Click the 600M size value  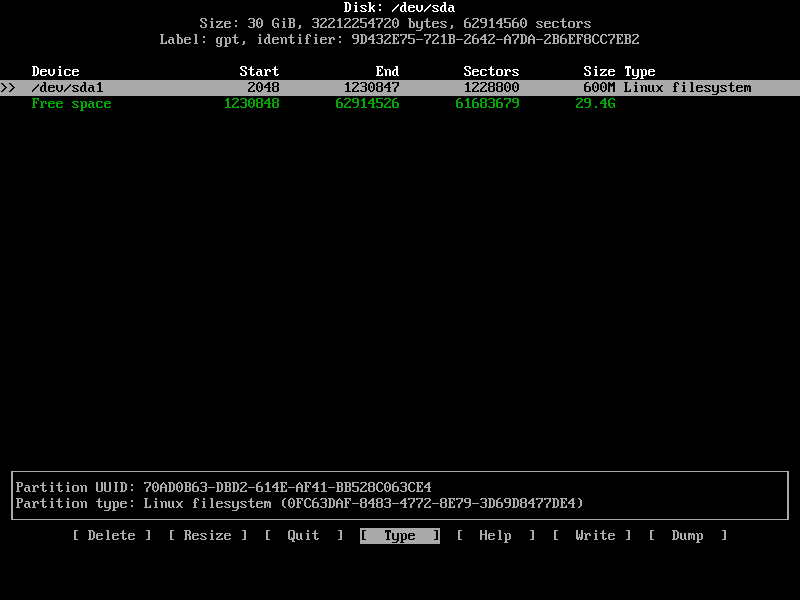point(599,88)
